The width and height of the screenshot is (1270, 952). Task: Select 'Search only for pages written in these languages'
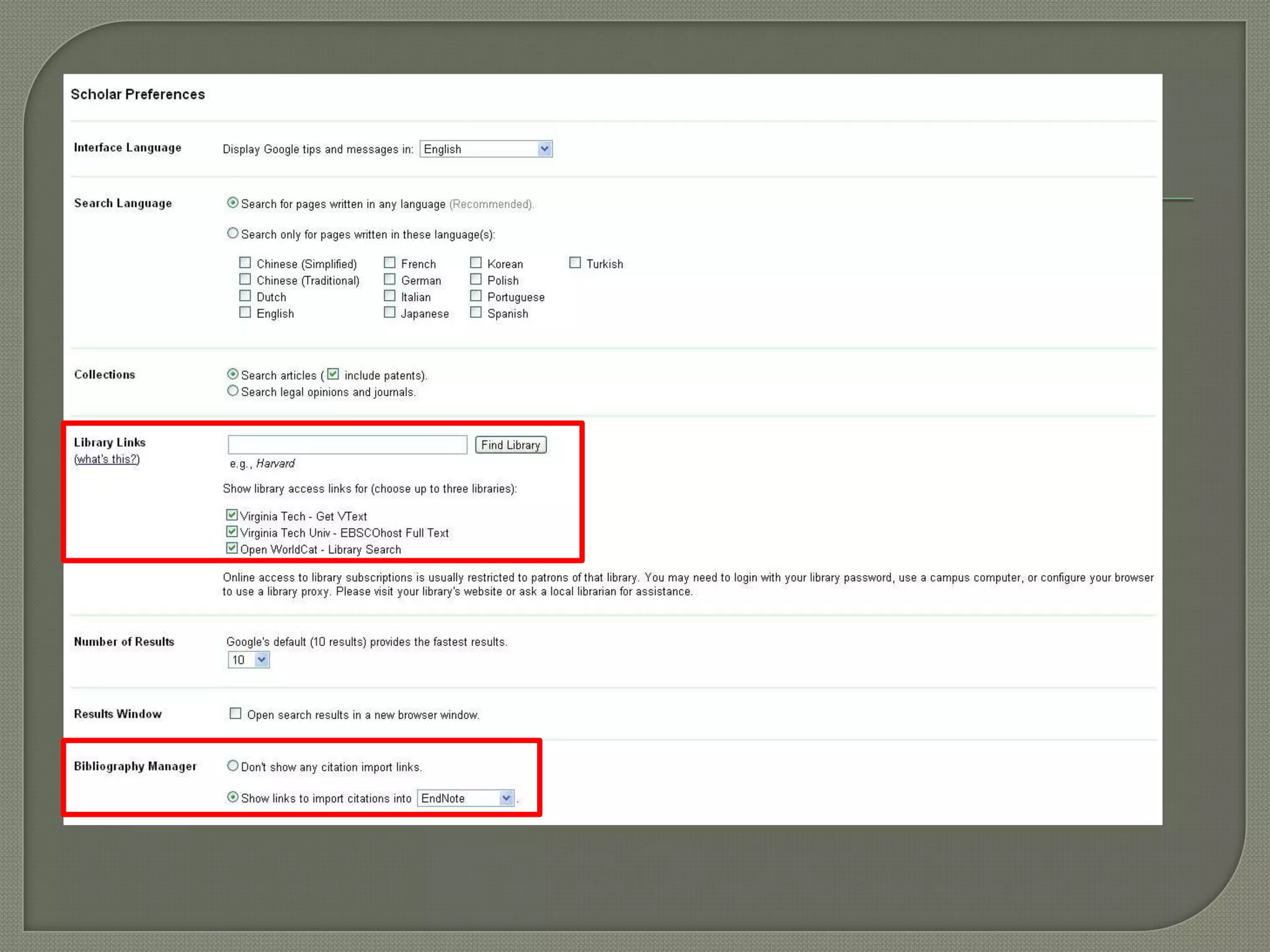[x=233, y=234]
